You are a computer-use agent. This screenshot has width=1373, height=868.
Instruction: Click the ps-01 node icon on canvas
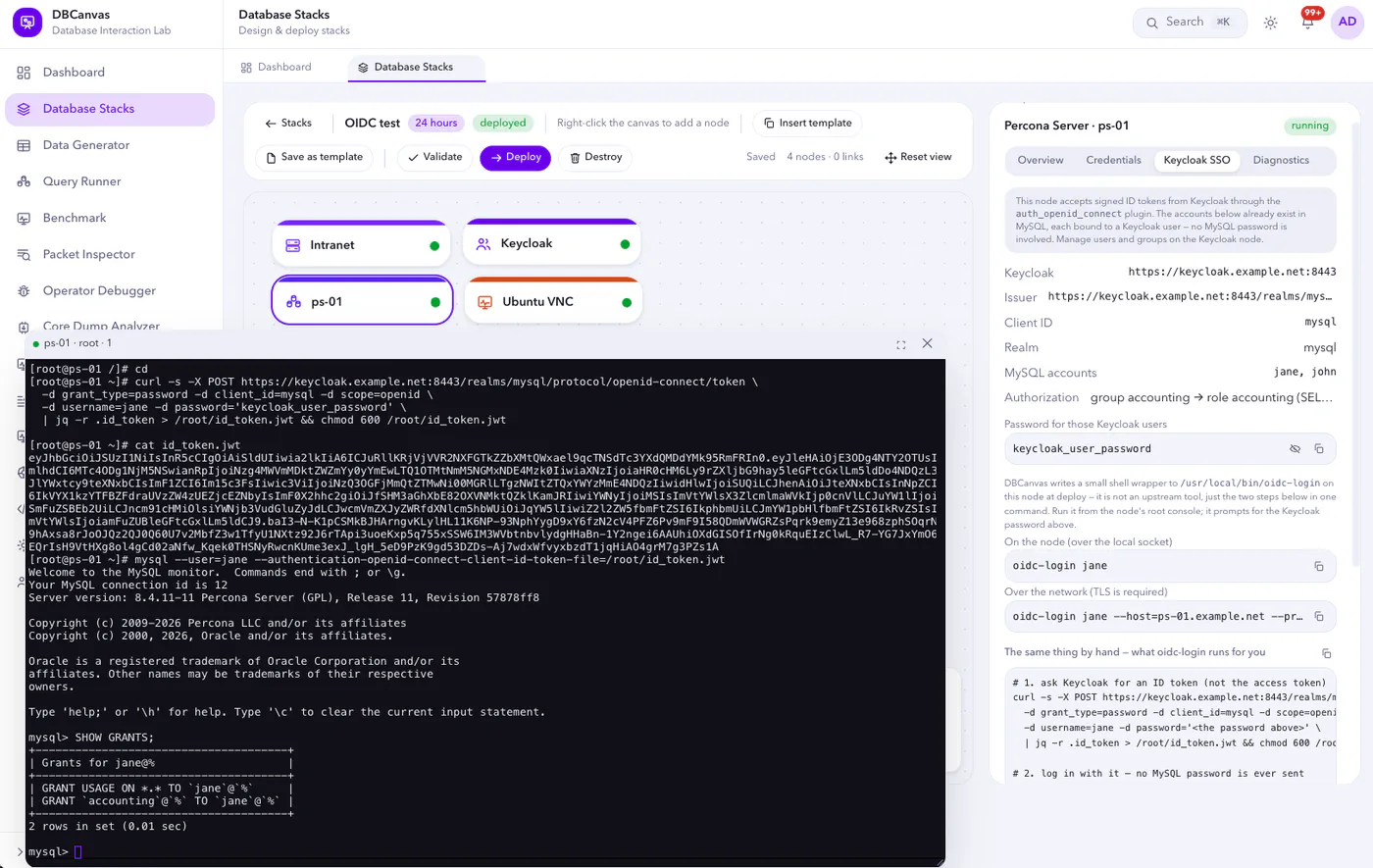click(x=293, y=302)
